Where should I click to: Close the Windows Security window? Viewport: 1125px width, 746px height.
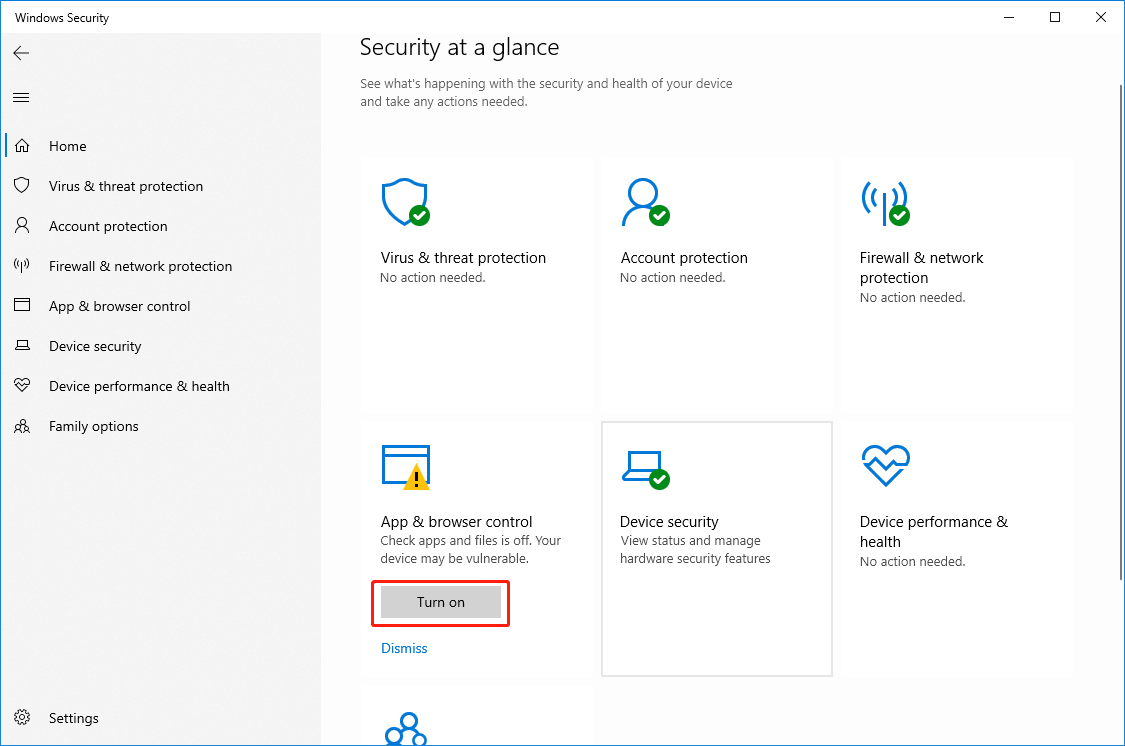[1101, 17]
